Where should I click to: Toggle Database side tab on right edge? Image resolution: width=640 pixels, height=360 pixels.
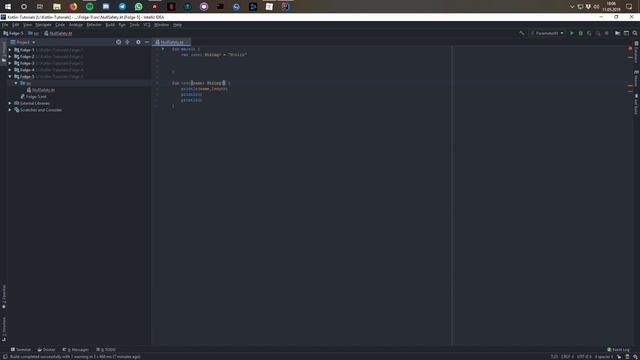[636, 52]
